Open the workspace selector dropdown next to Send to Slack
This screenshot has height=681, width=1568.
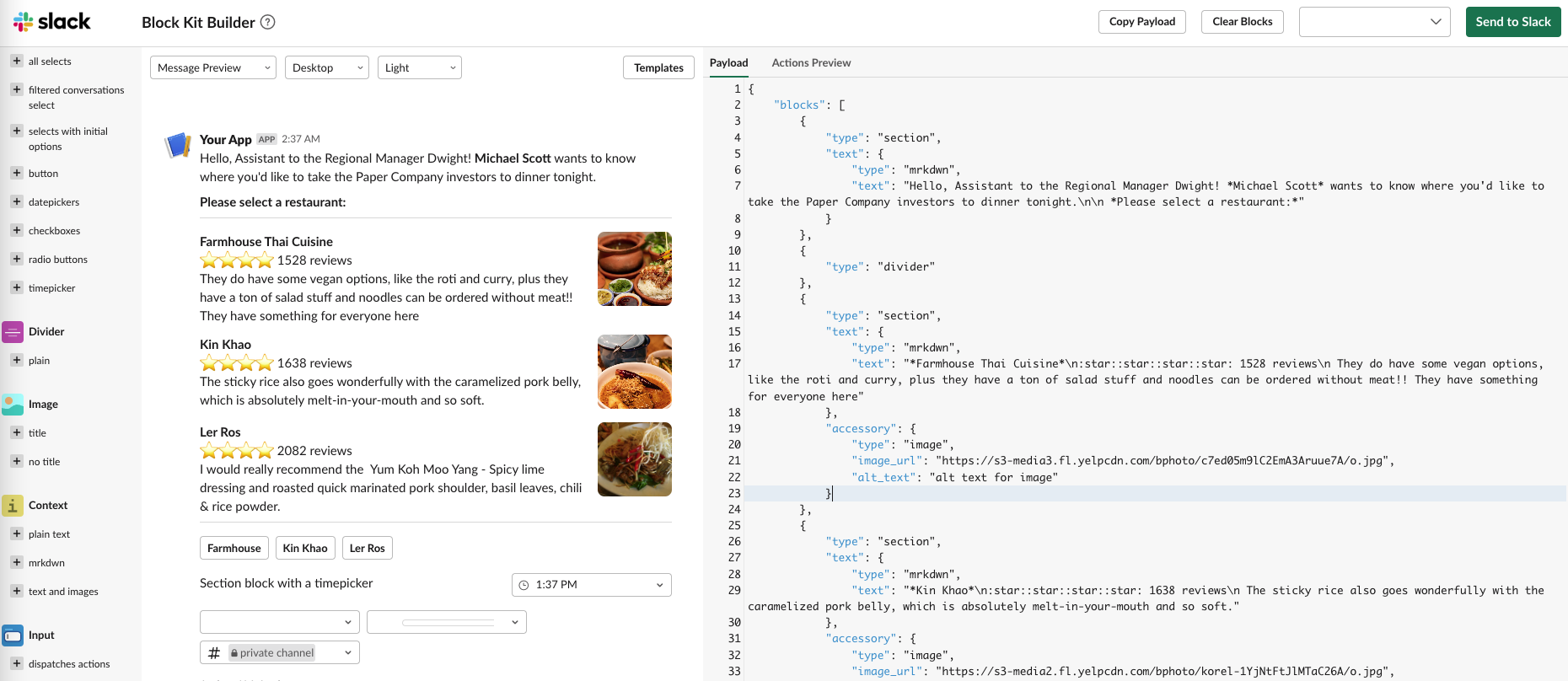pos(1374,22)
